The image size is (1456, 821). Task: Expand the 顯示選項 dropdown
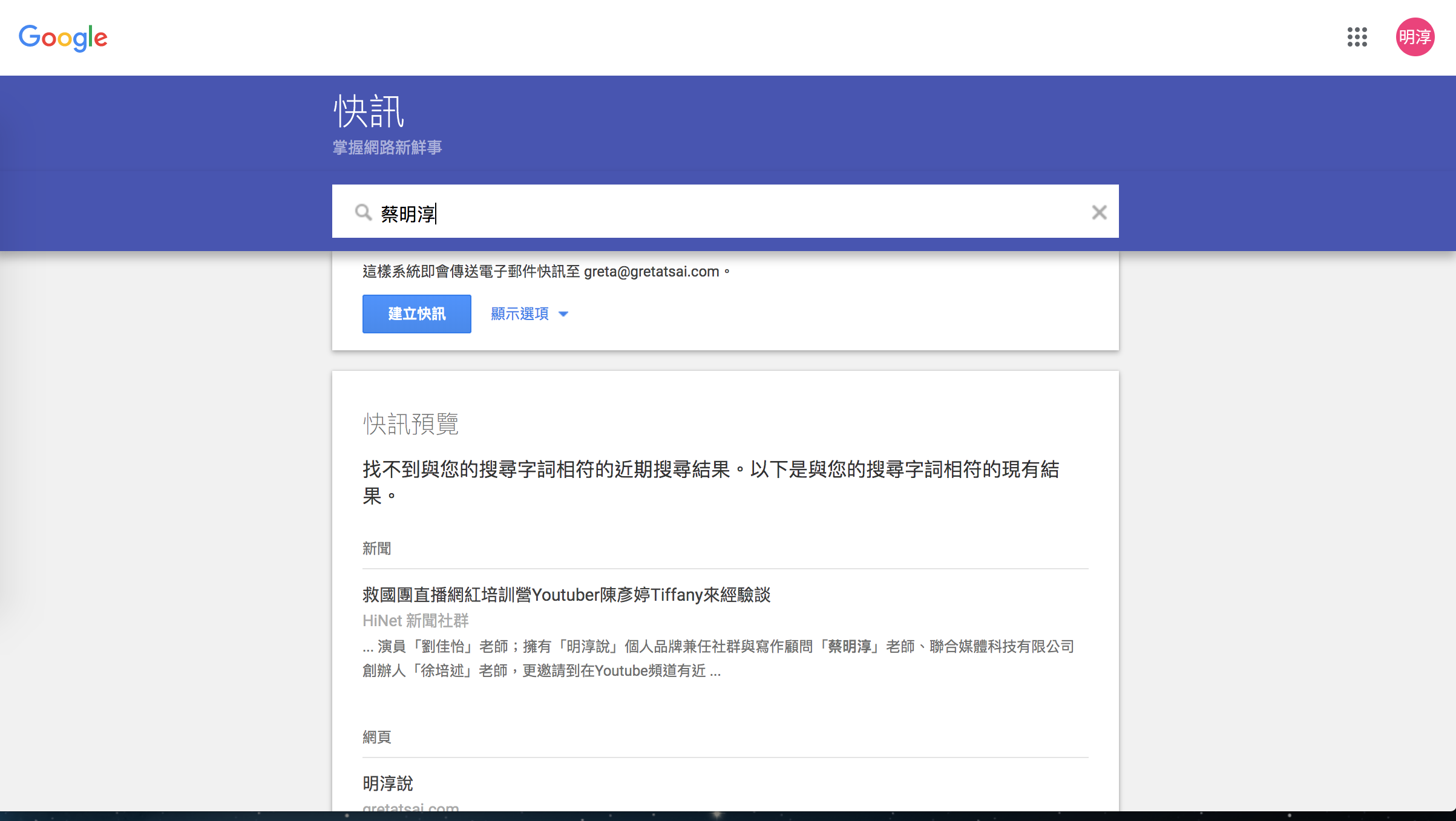click(520, 313)
